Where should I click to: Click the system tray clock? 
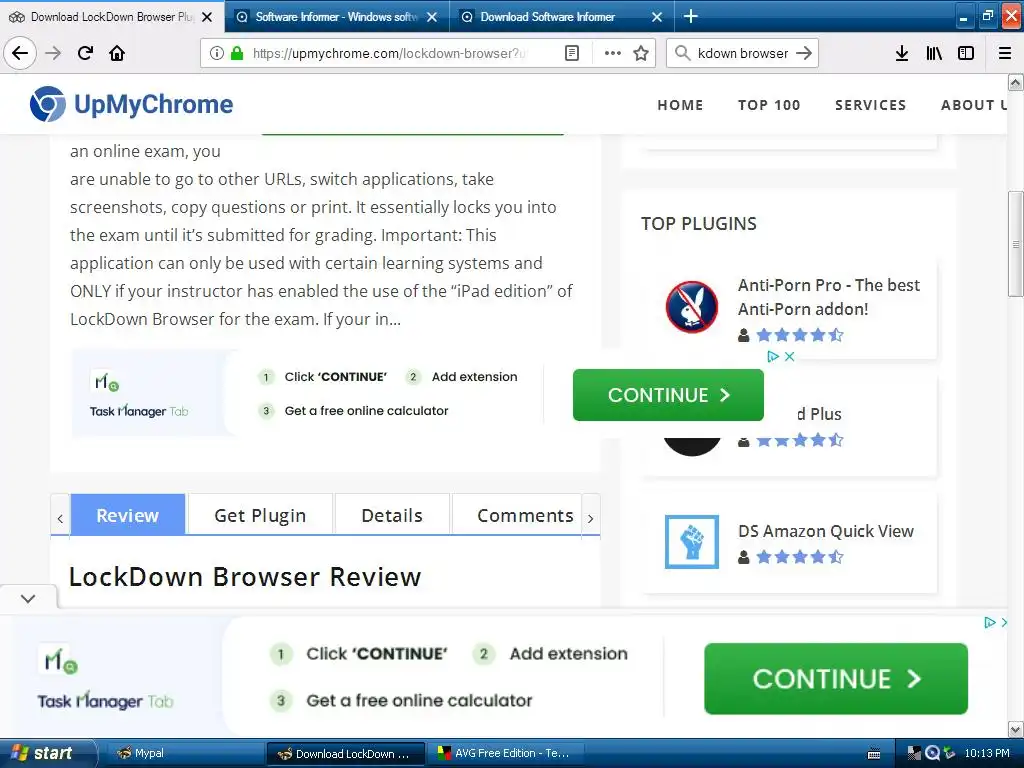(987, 753)
